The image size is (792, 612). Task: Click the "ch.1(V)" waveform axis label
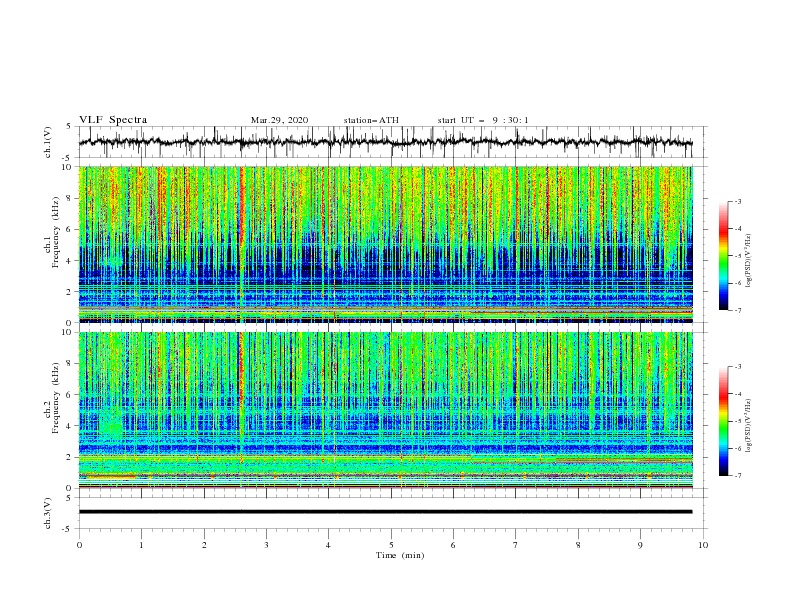tap(48, 142)
